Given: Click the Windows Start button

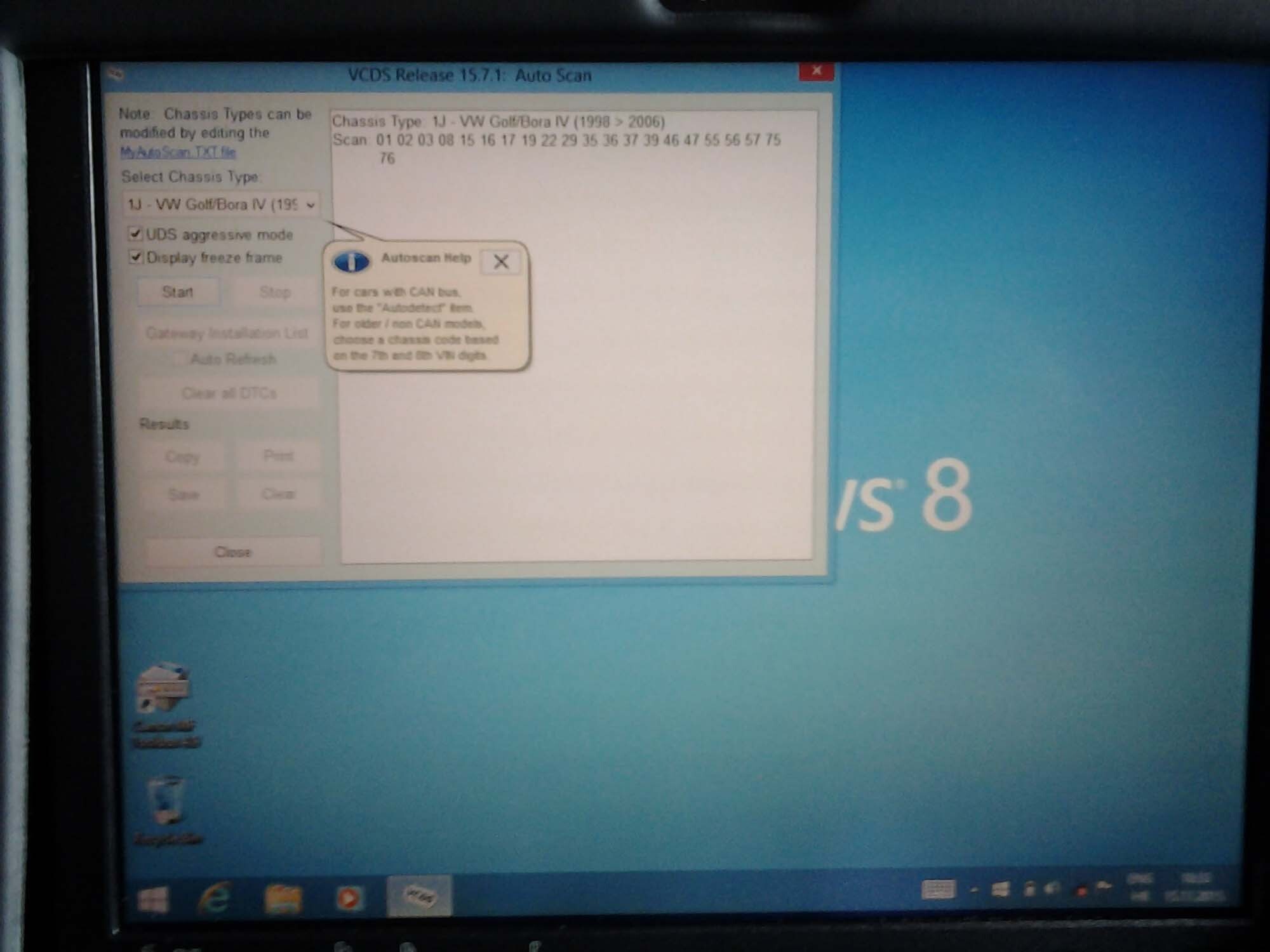Looking at the screenshot, I should click(x=153, y=899).
